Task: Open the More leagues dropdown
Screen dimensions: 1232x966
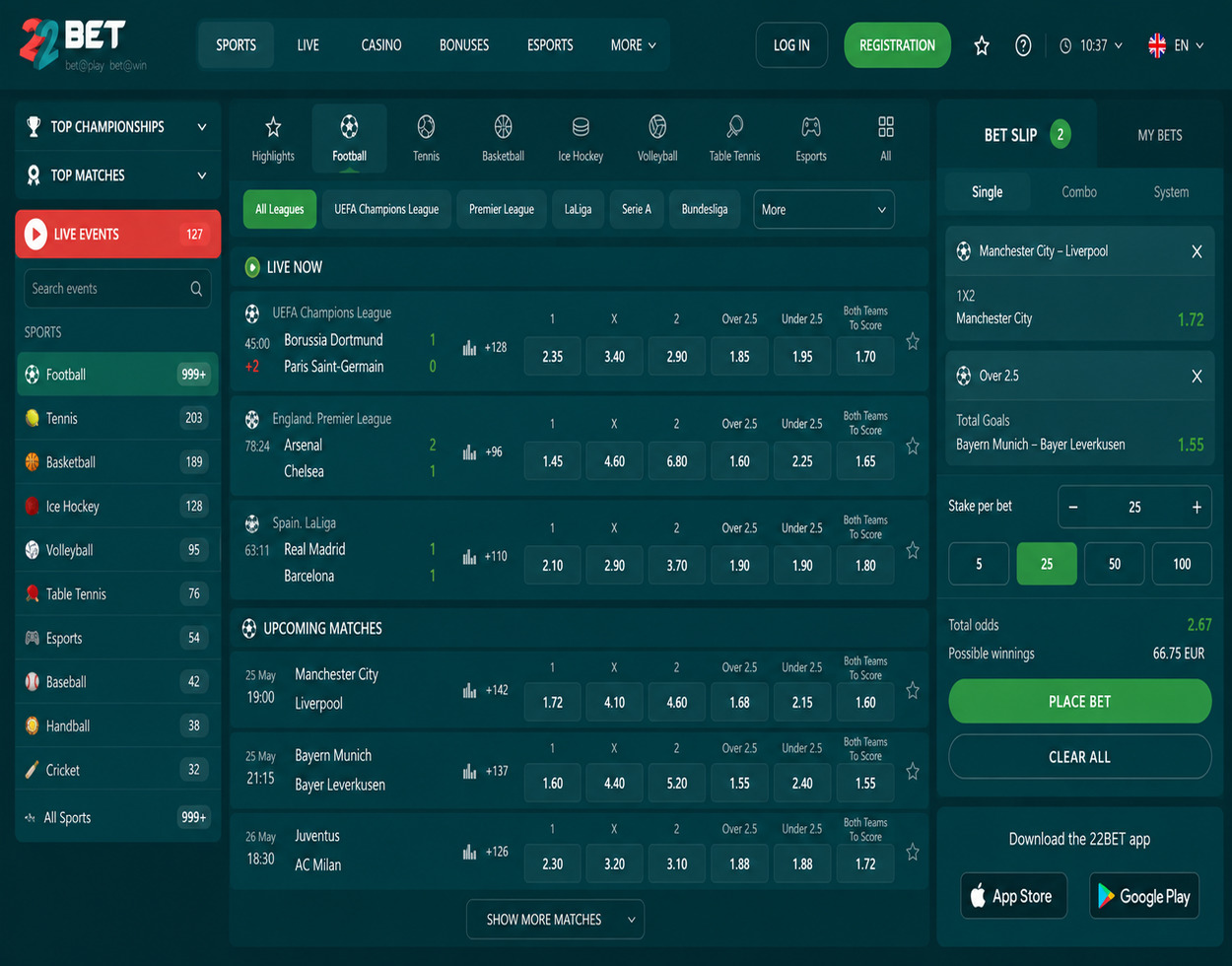Action: (824, 210)
